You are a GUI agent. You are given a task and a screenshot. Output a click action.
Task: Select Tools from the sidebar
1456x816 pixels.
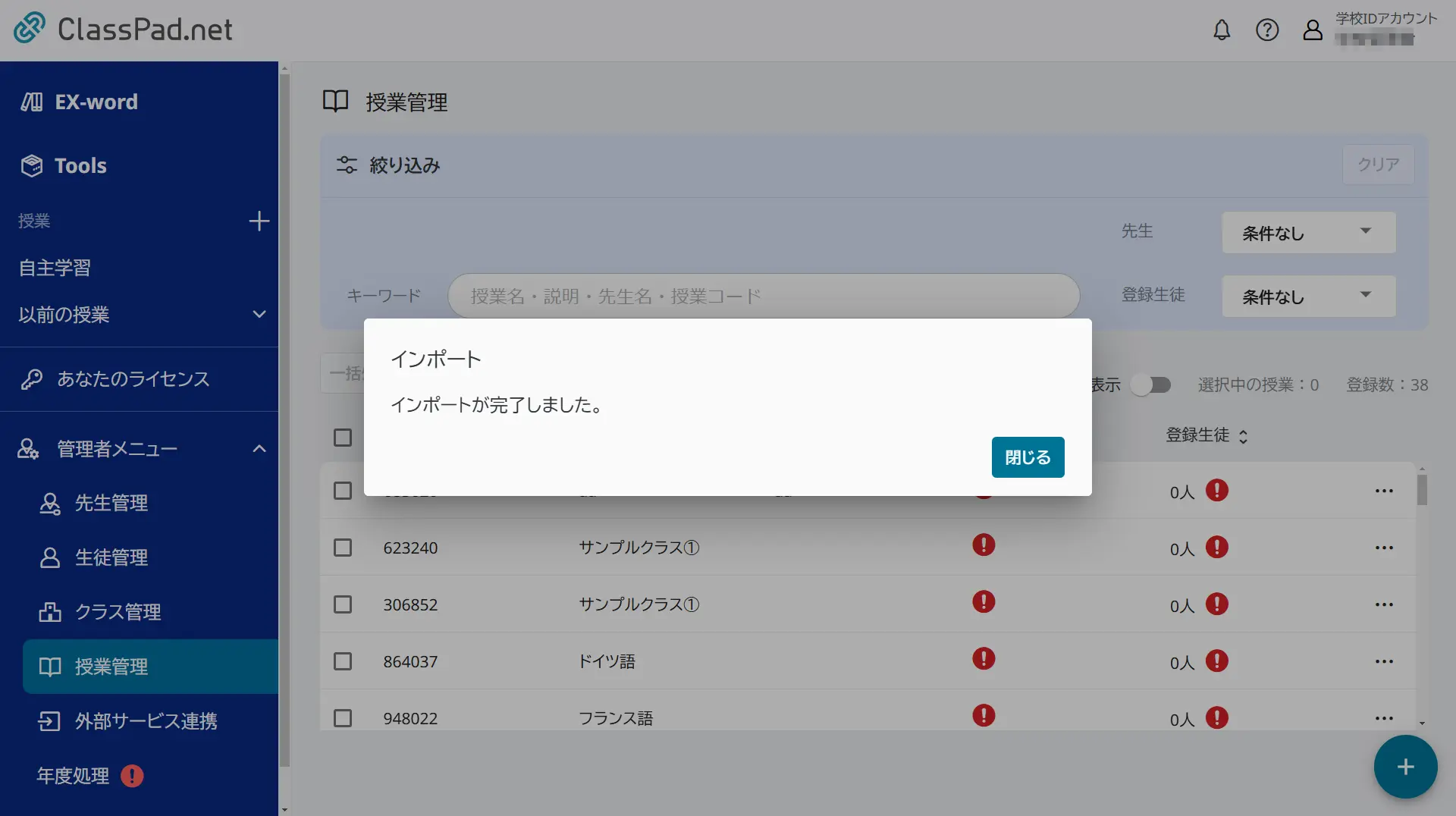80,165
